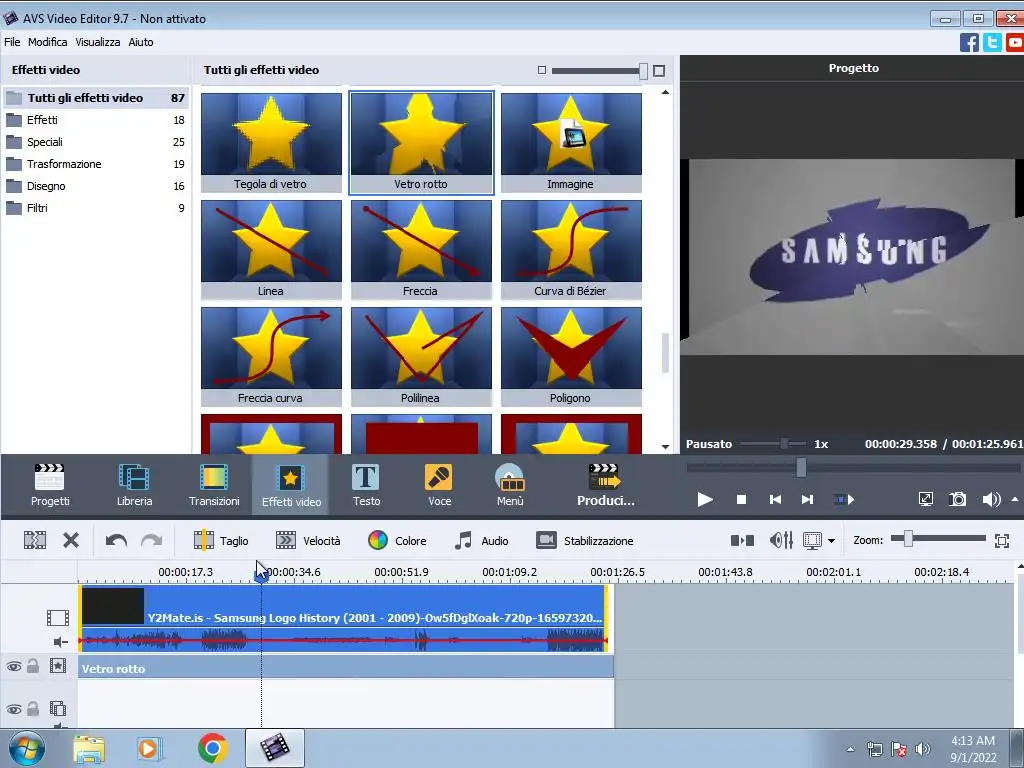Screen dimensions: 1024x768
Task: Adjust the playback speed 1x slider
Action: coord(784,444)
